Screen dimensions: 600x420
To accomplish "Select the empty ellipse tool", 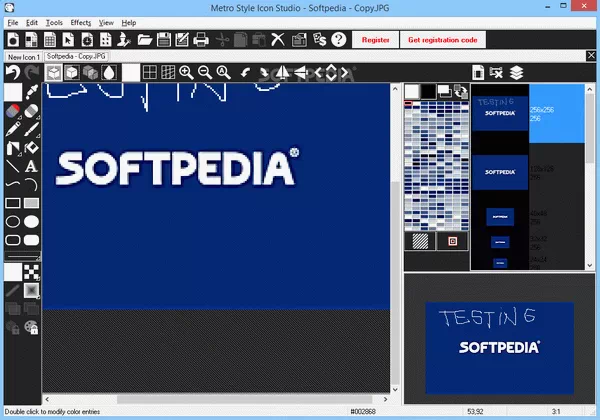I will click(13, 221).
